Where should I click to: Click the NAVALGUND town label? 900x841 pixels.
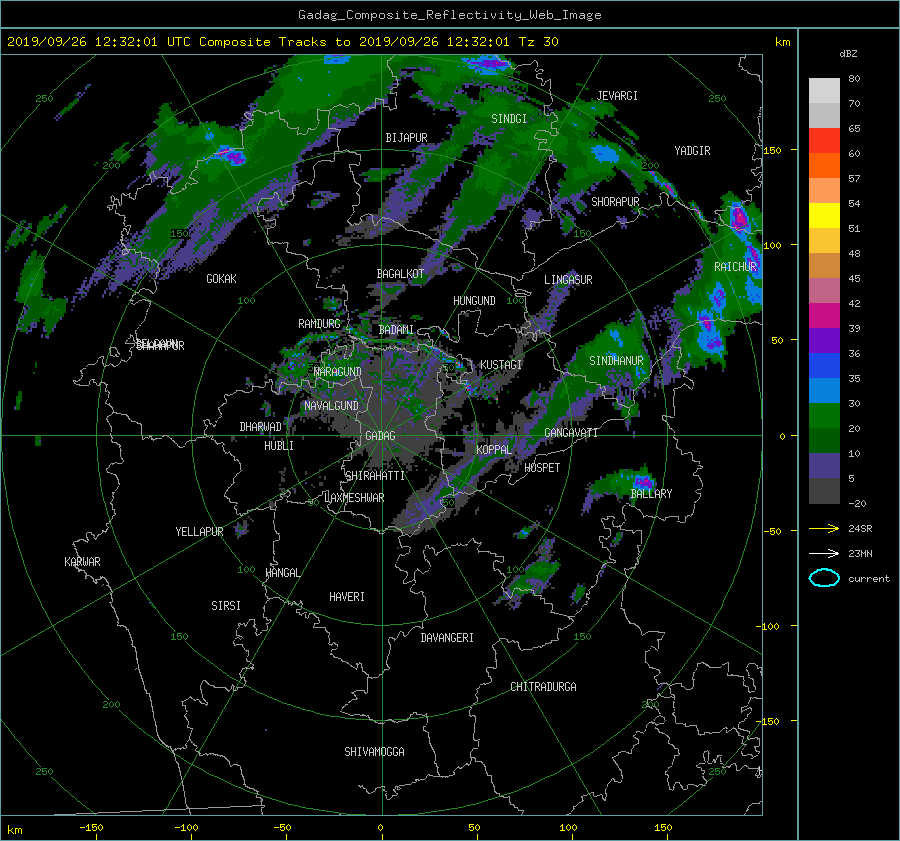click(x=331, y=405)
